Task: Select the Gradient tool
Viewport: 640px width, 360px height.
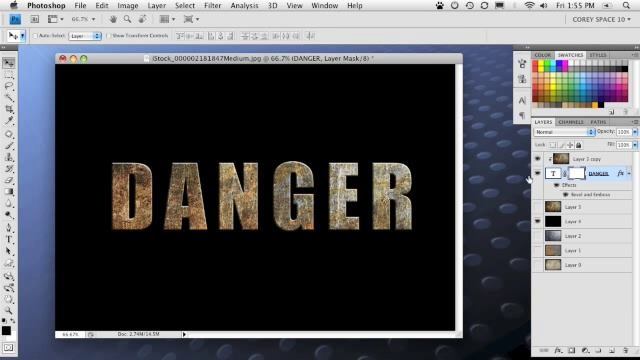Action: tap(9, 192)
